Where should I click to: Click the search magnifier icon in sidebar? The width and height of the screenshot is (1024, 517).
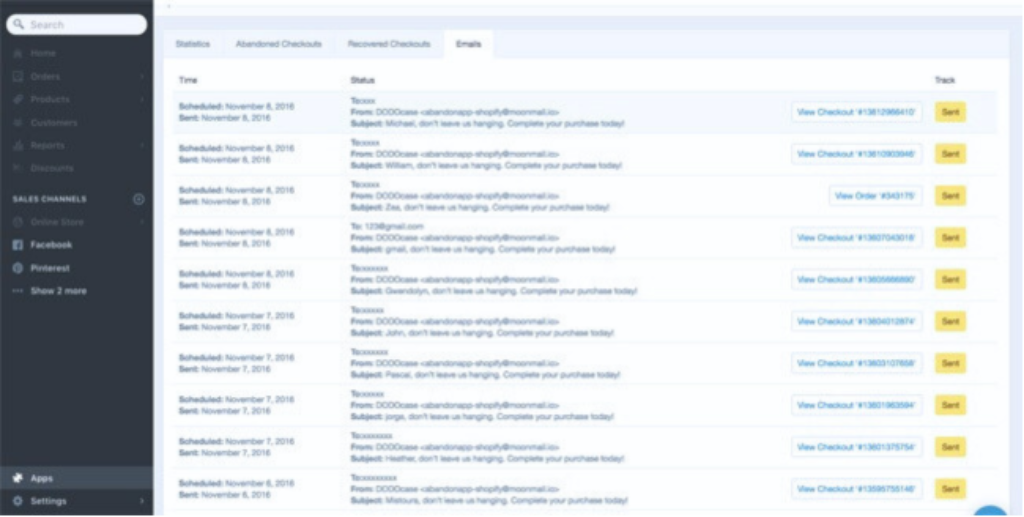pyautogui.click(x=18, y=25)
